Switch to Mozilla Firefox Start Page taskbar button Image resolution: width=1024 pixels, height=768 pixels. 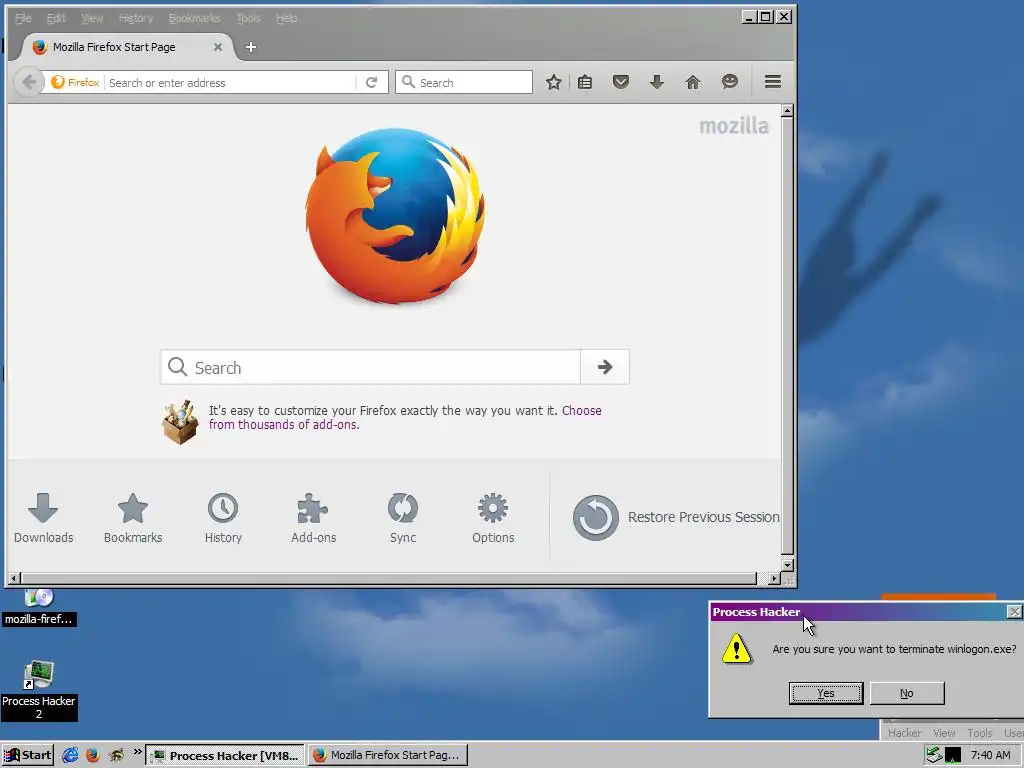(x=388, y=755)
